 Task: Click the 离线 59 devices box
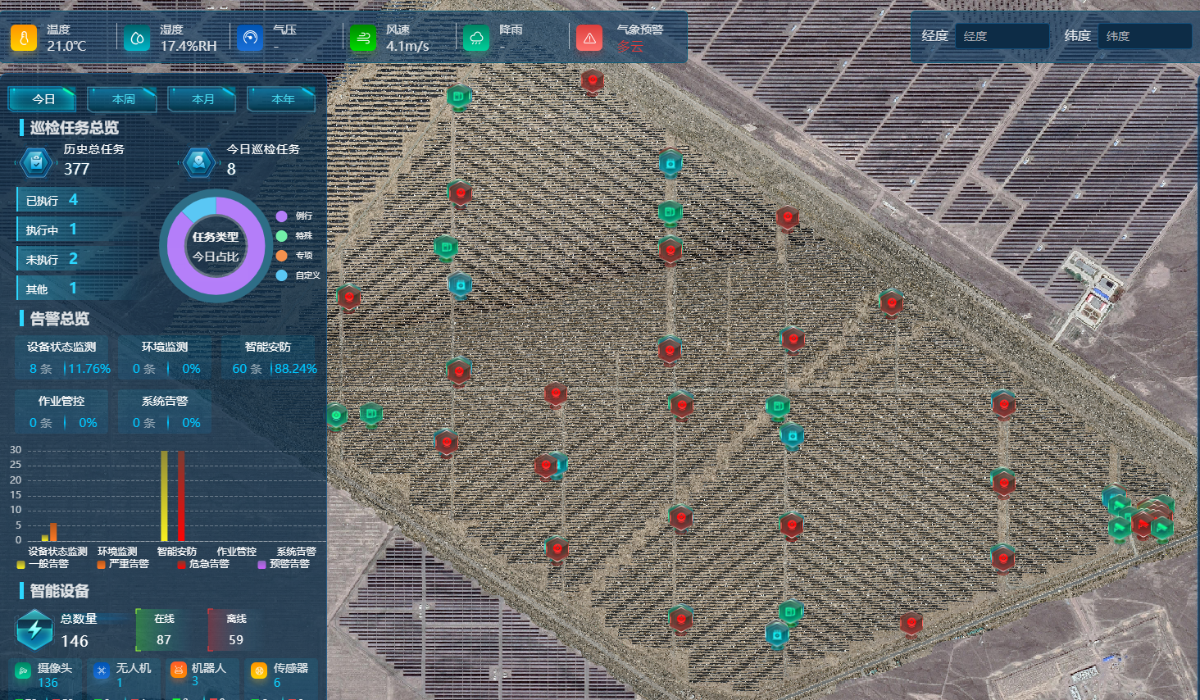click(235, 629)
